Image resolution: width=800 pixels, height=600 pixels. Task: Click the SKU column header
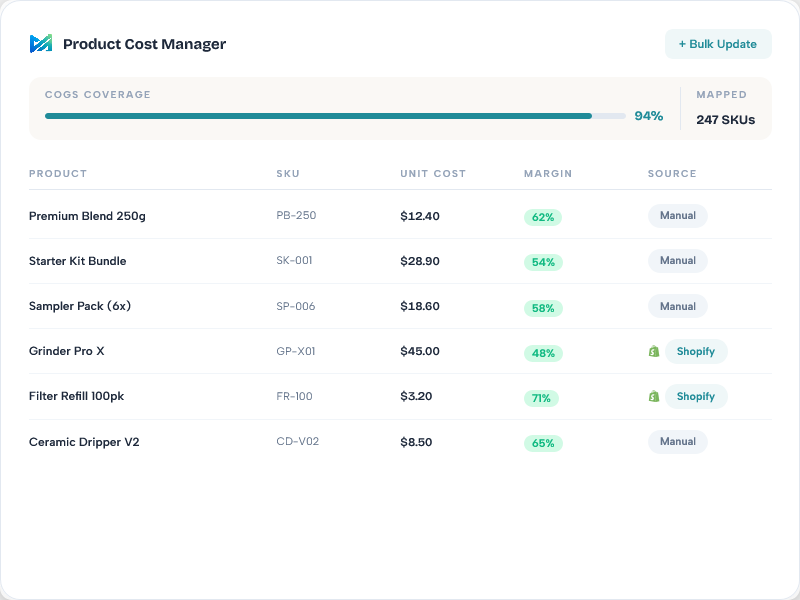(x=288, y=174)
